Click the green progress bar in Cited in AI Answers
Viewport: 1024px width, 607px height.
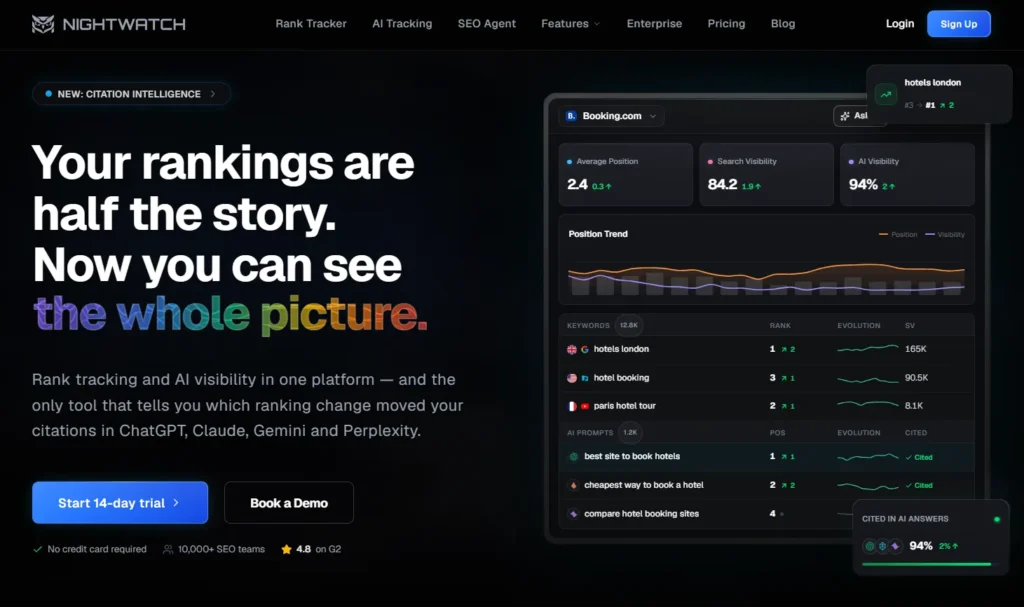point(926,564)
